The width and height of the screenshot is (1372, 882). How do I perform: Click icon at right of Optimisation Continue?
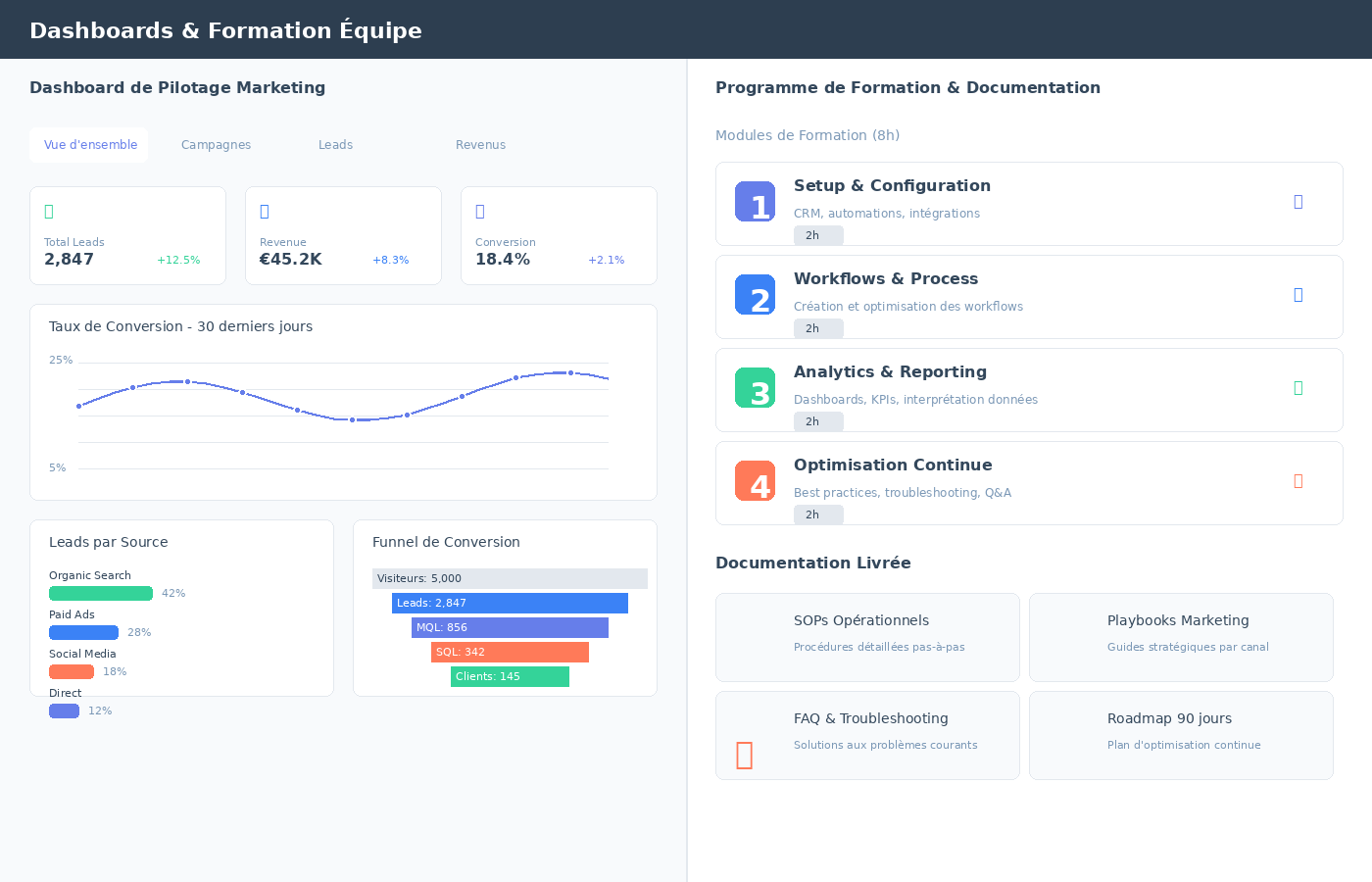pos(1298,481)
